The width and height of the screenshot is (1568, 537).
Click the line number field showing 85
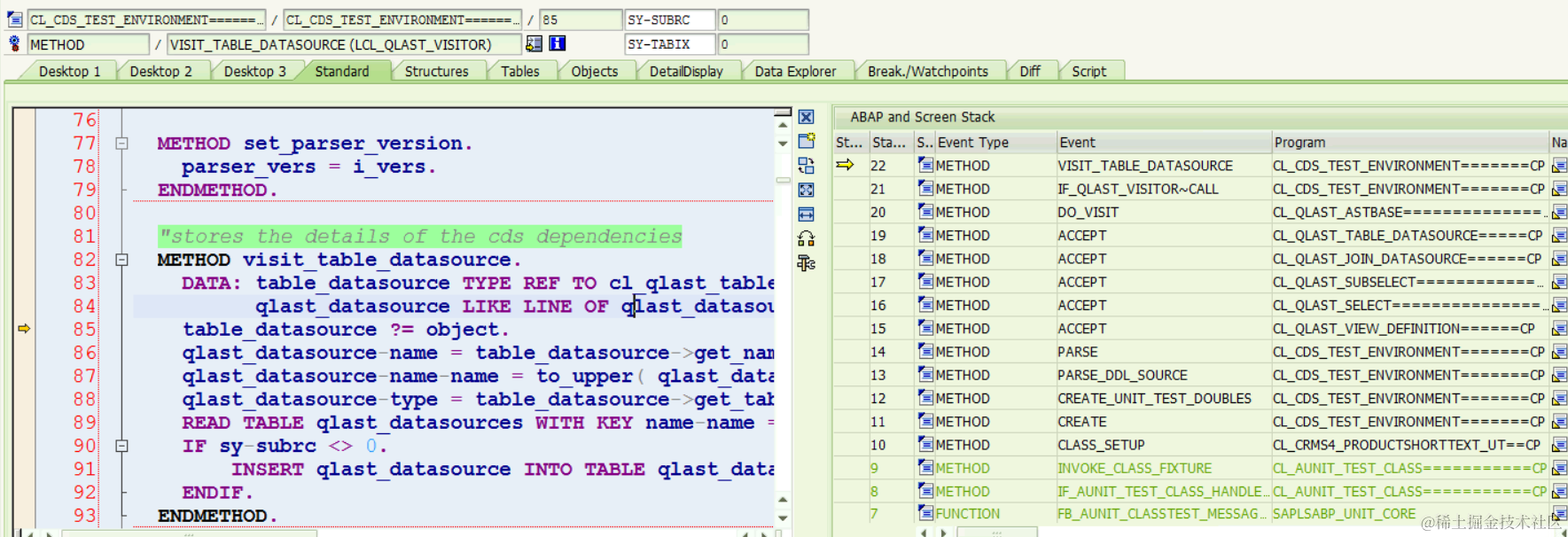pyautogui.click(x=581, y=19)
